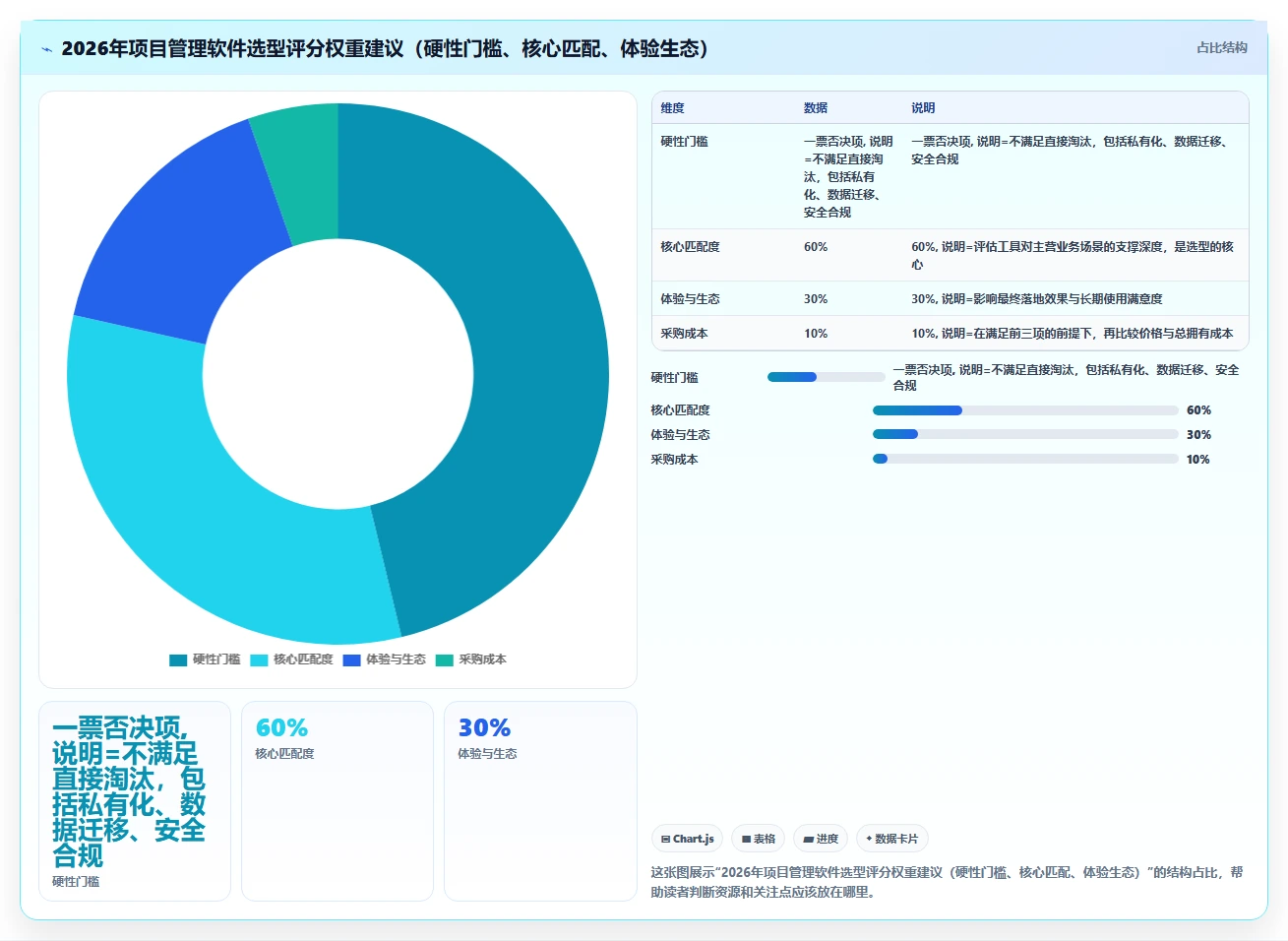Image resolution: width=1288 pixels, height=941 pixels.
Task: Click the 占比结构 label in the header
Action: pos(1221,47)
